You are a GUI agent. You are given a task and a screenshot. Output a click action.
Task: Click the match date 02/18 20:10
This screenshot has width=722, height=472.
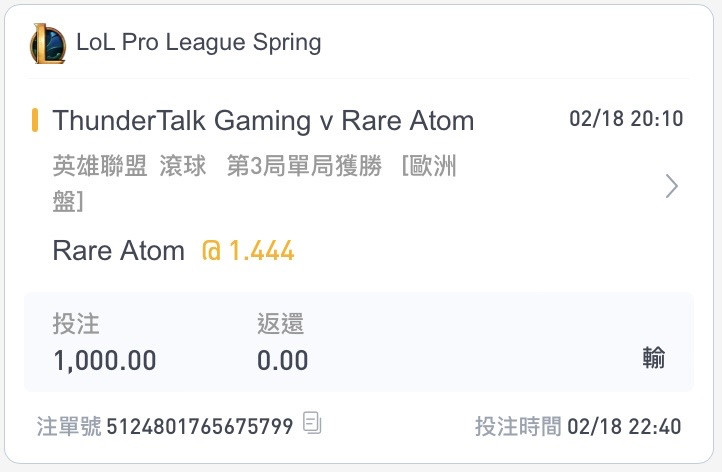click(x=626, y=119)
